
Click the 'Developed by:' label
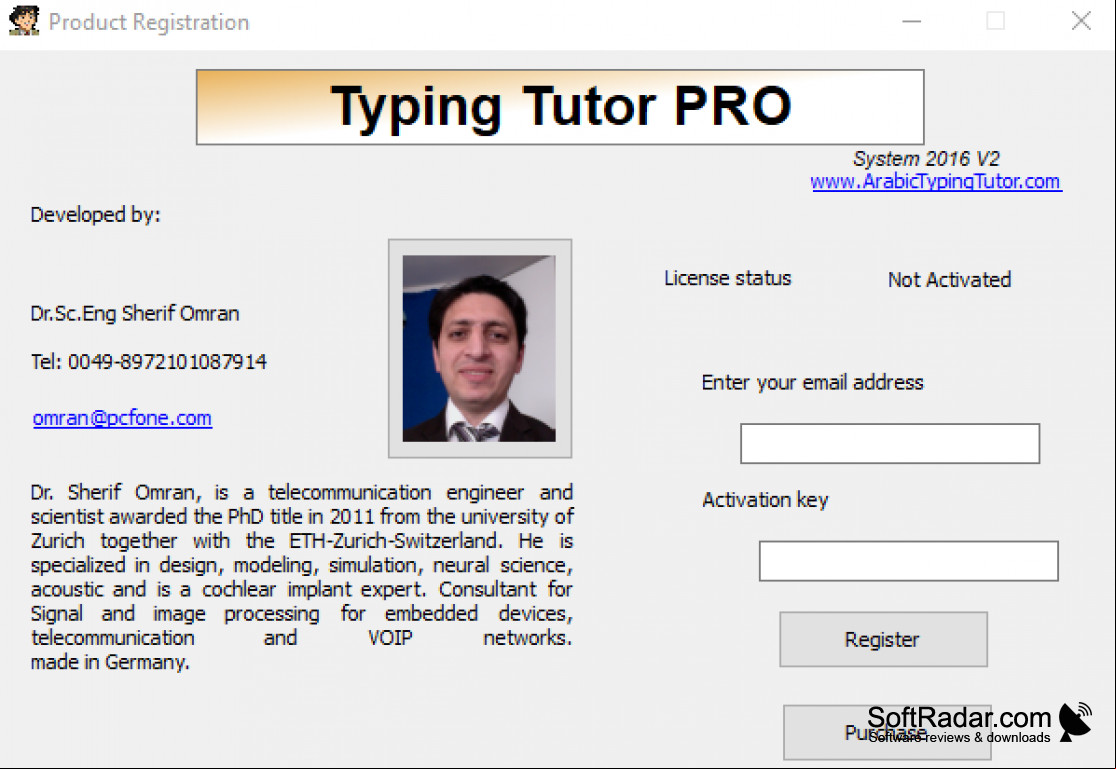pyautogui.click(x=95, y=215)
